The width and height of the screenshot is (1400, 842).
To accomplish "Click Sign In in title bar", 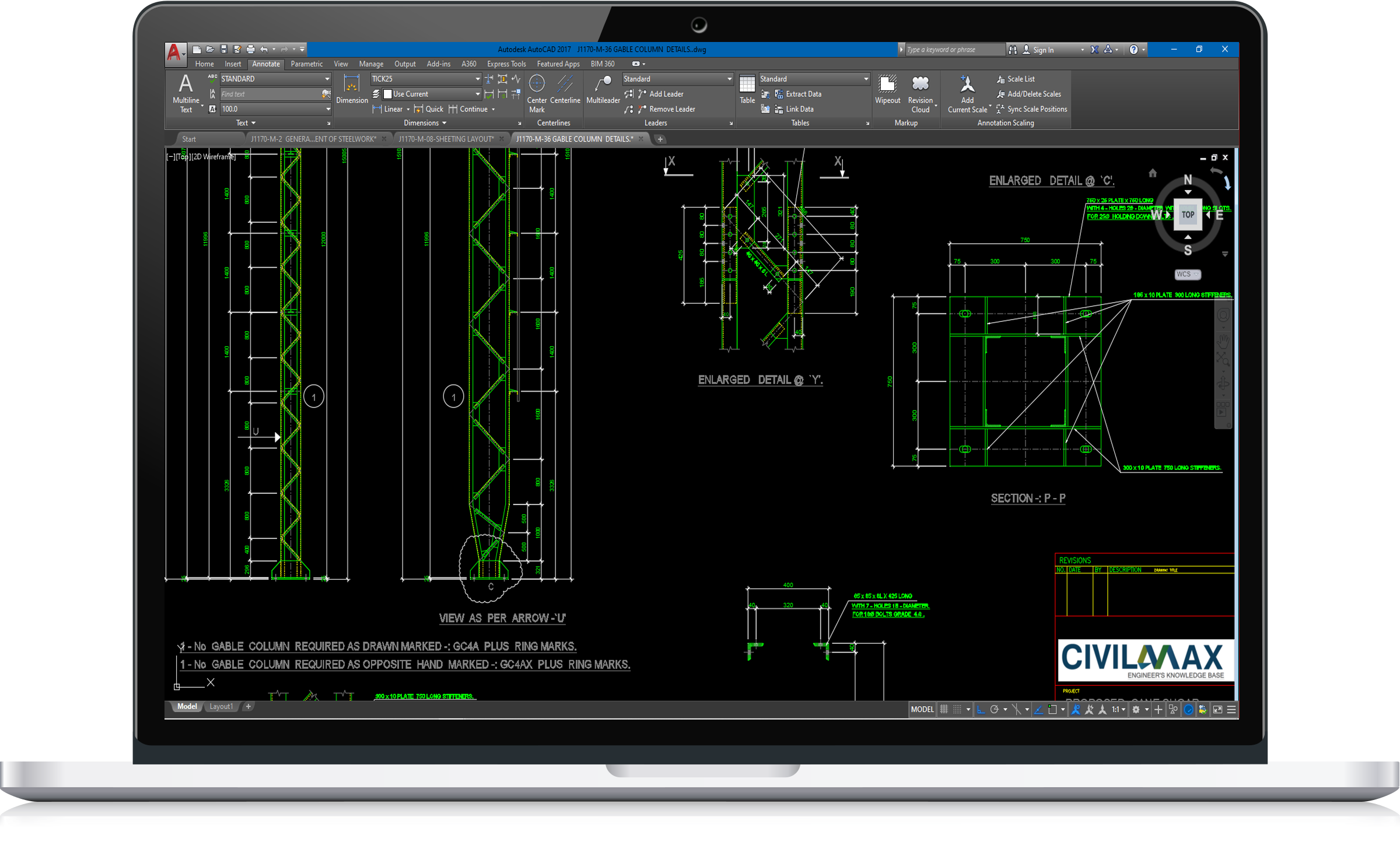I will pos(1044,50).
